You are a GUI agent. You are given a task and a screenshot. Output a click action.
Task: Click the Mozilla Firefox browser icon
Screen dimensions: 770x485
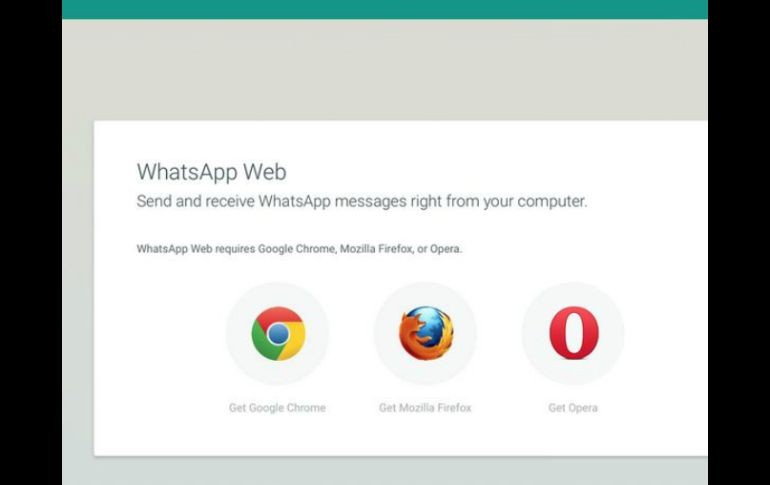[425, 333]
